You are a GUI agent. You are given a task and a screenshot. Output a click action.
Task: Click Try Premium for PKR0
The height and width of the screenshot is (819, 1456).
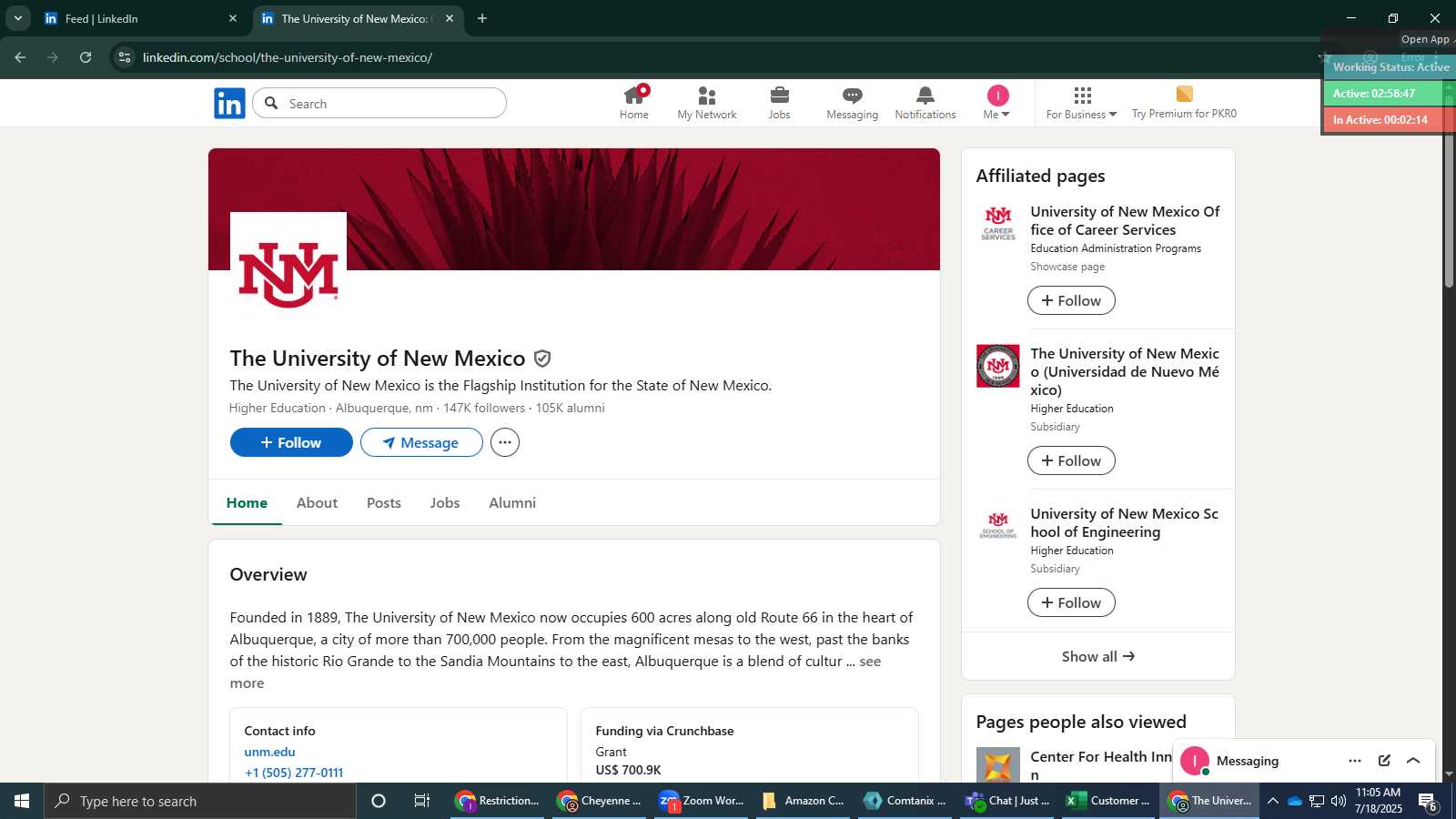[1184, 102]
